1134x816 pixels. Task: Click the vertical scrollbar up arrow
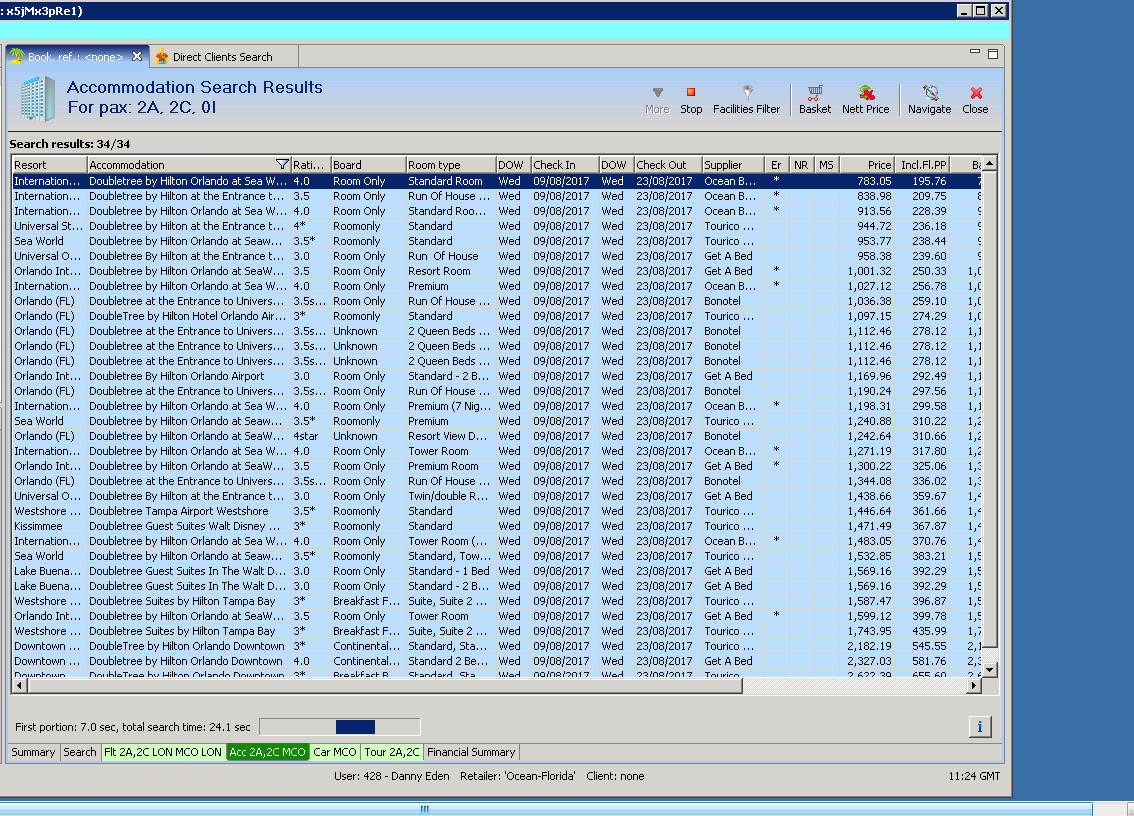989,163
